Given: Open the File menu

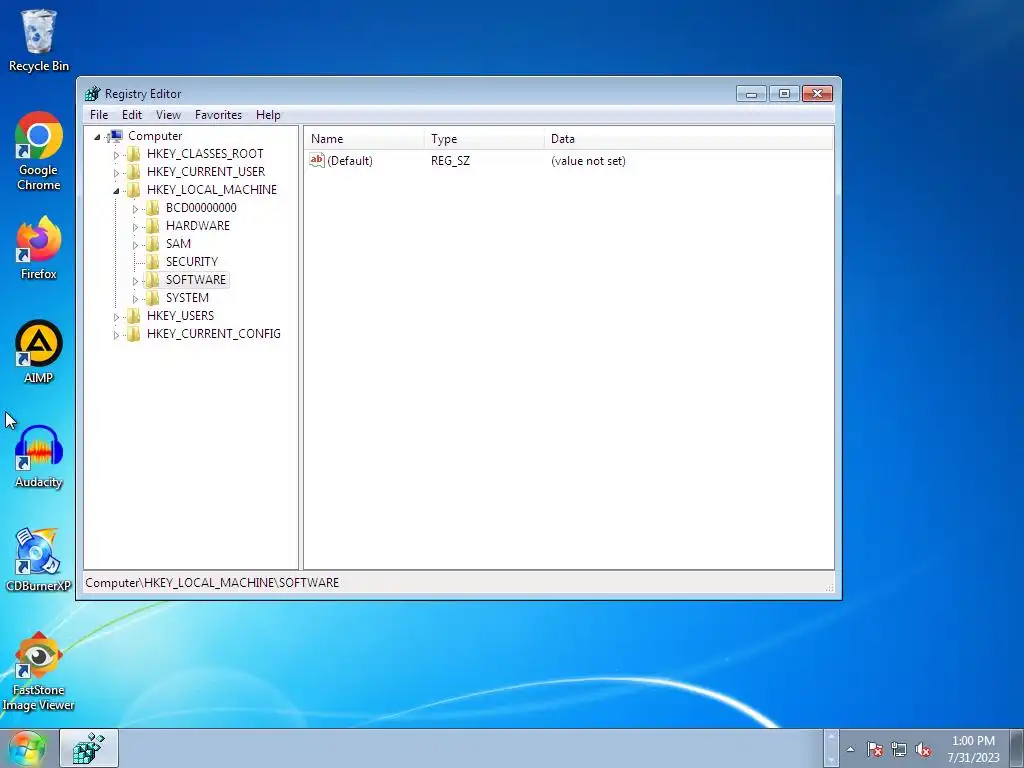Looking at the screenshot, I should (99, 115).
